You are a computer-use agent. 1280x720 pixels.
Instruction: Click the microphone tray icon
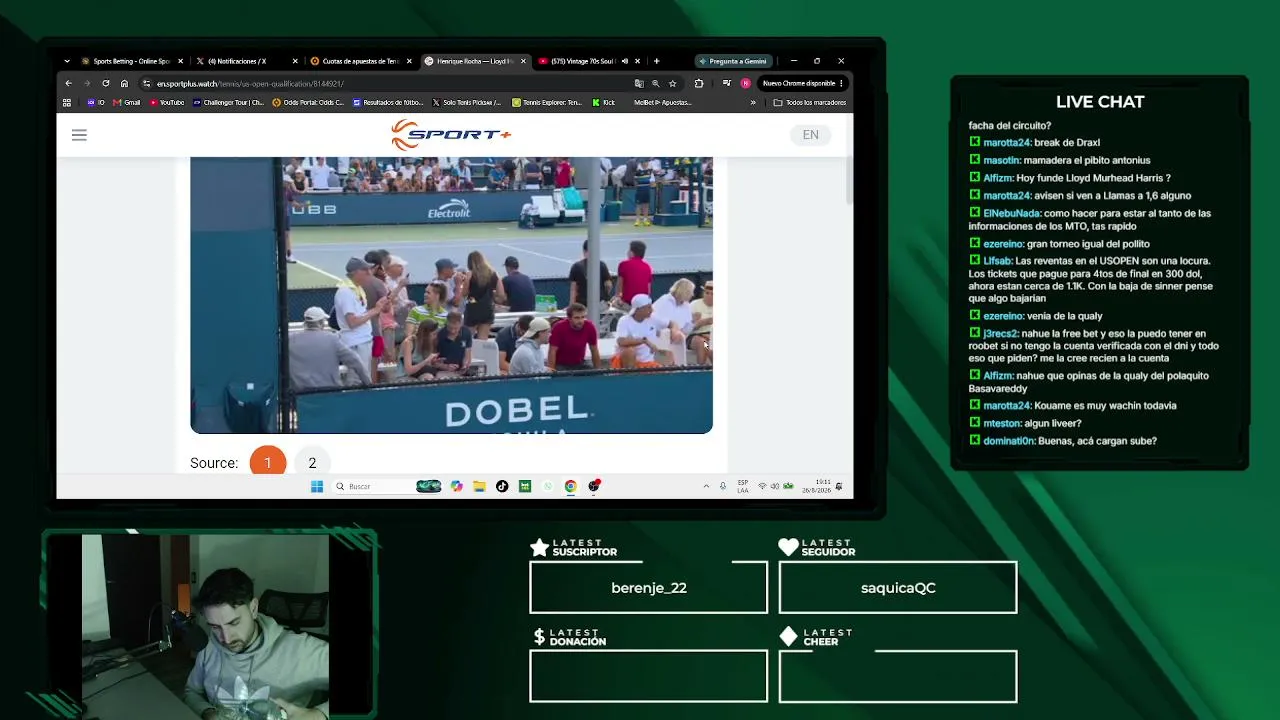point(723,486)
